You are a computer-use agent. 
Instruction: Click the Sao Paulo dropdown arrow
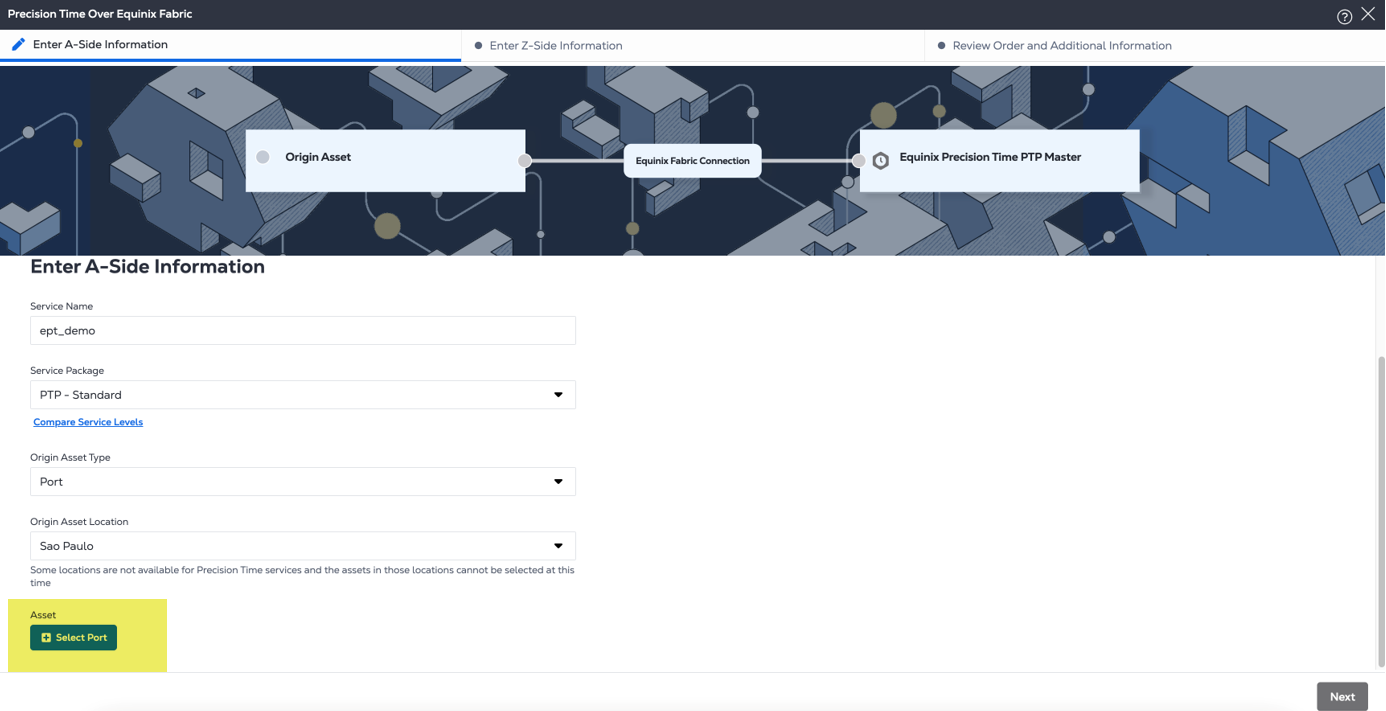point(558,546)
